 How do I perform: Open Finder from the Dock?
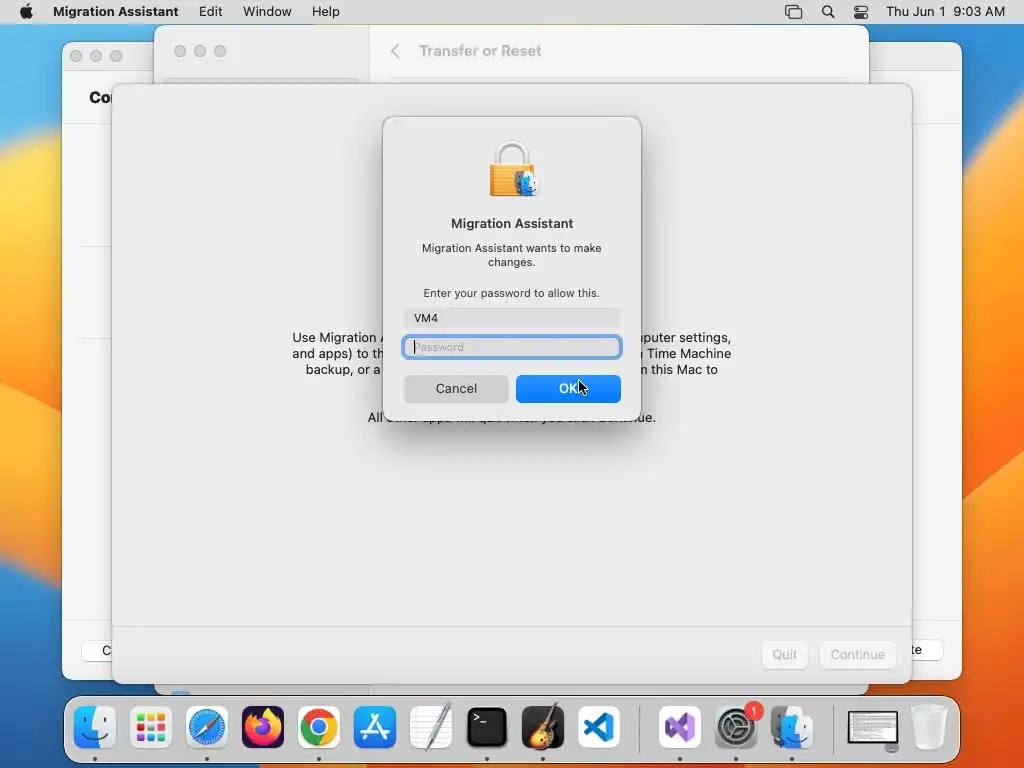click(x=95, y=727)
